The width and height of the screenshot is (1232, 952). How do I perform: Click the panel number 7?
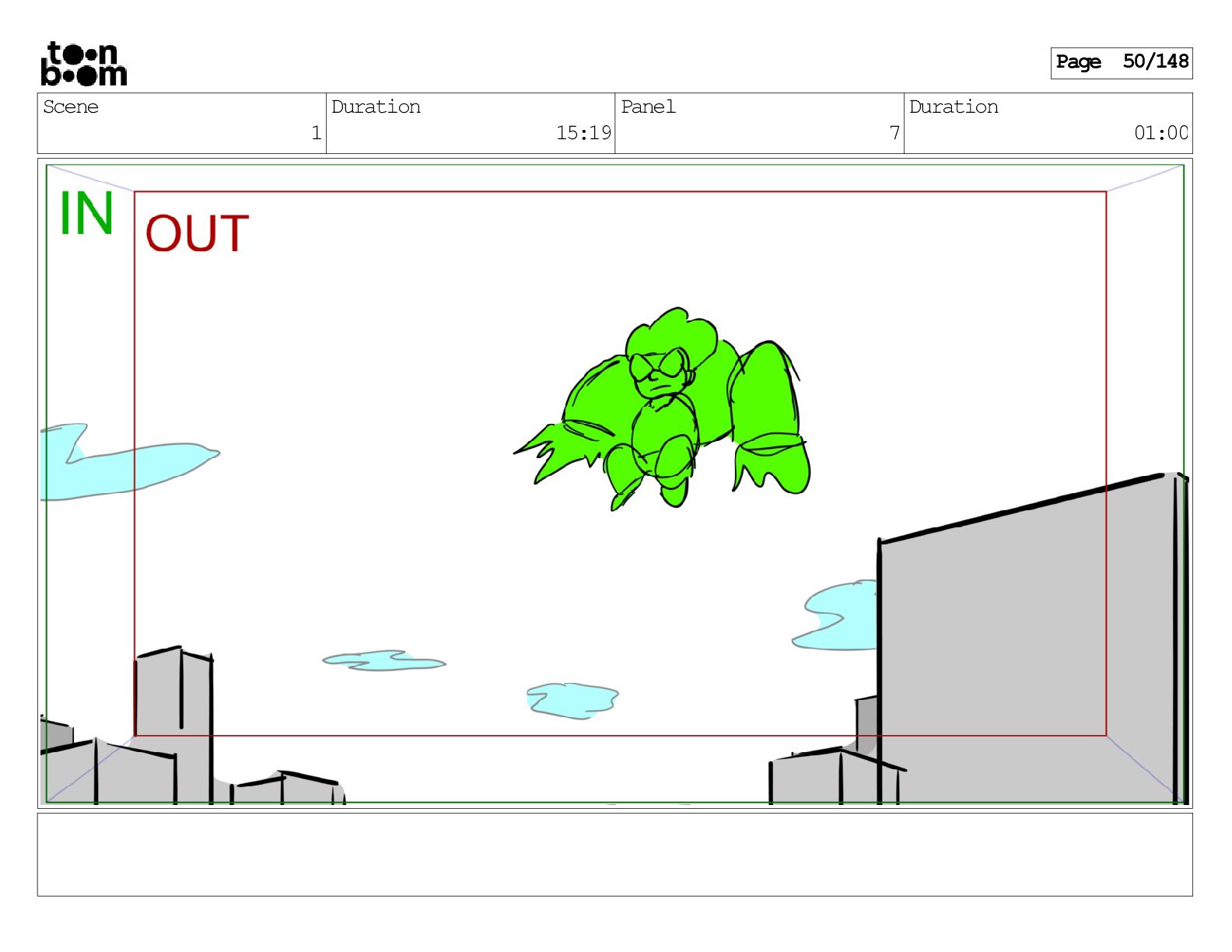pos(894,133)
